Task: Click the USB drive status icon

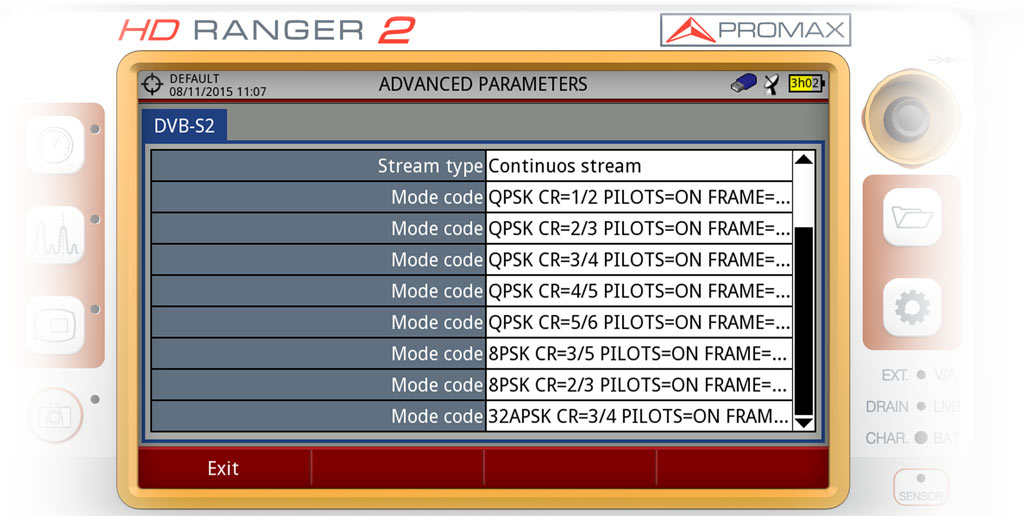Action: [x=743, y=85]
